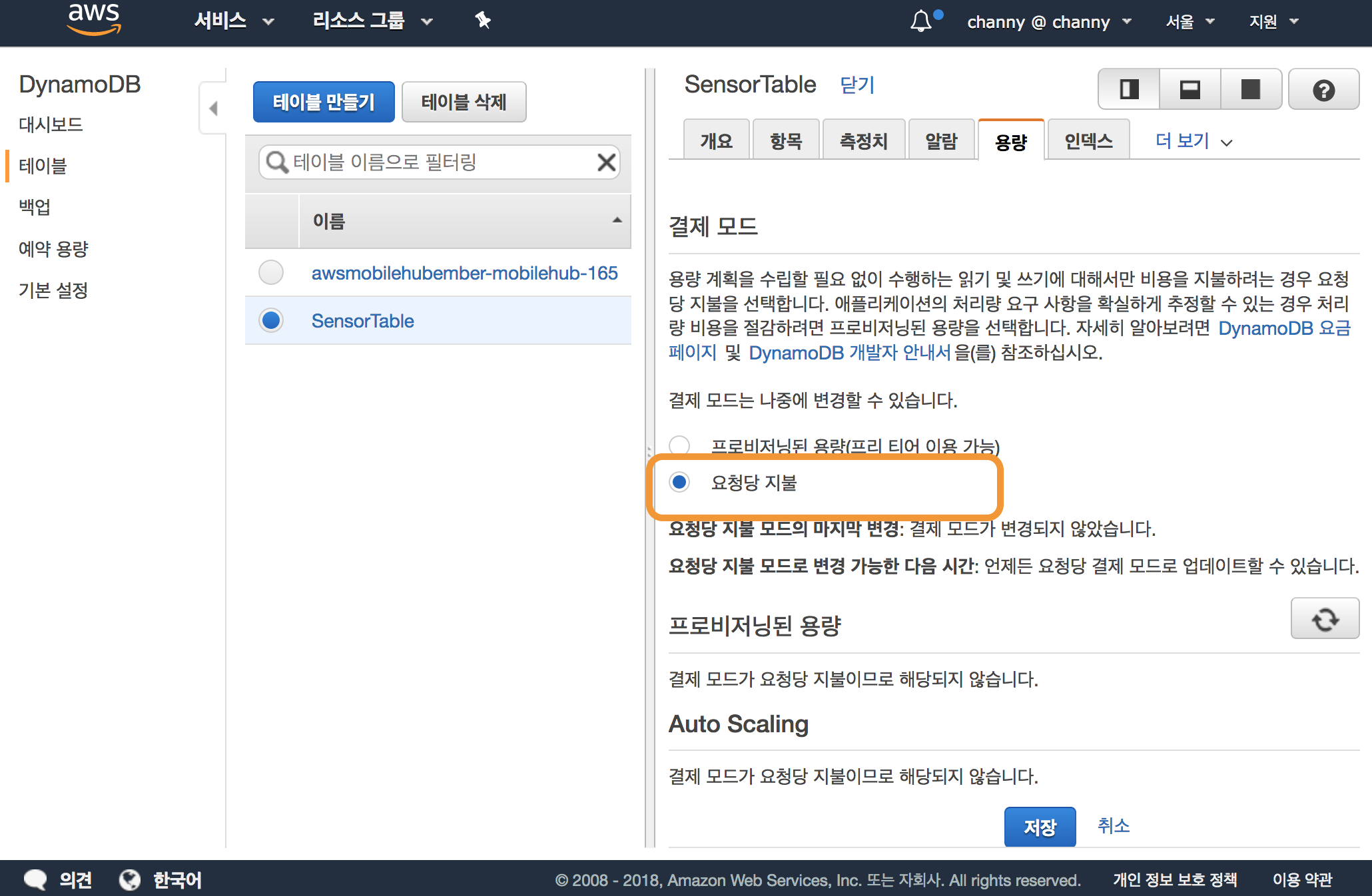Open the 서울 region dropdown
This screenshot has height=896, width=1372.
point(1190,22)
